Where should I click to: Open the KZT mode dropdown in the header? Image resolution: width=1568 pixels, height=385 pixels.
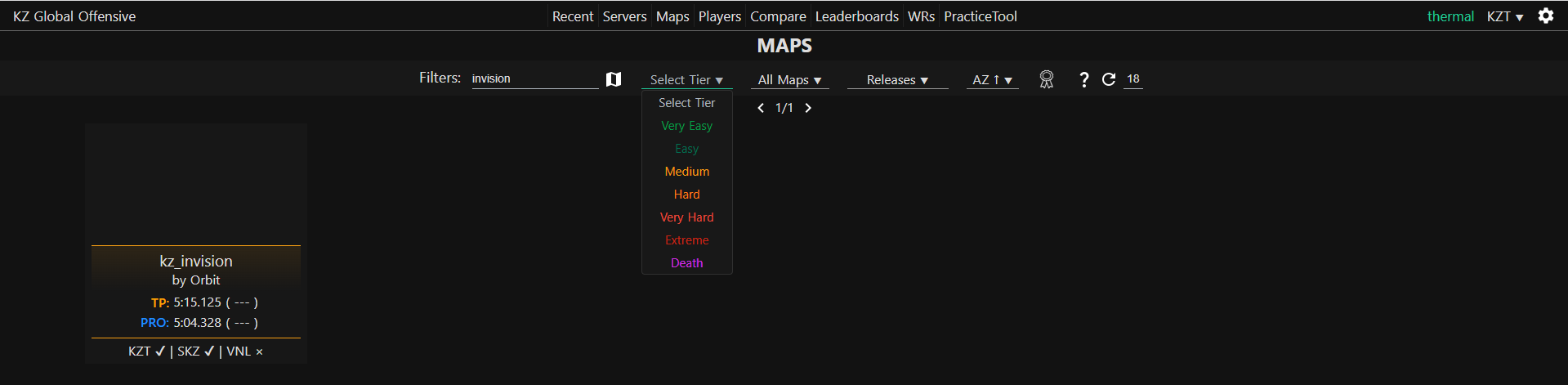click(x=1505, y=16)
